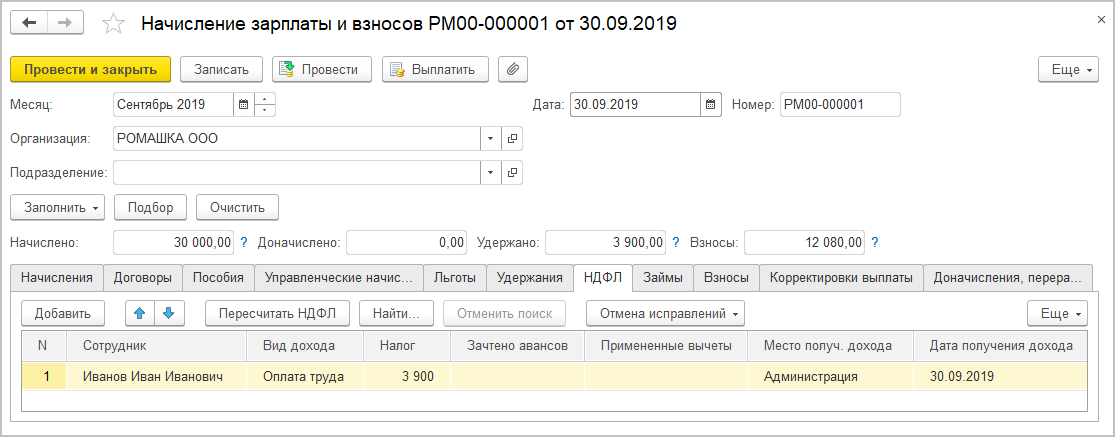The image size is (1115, 437).
Task: Click the help question mark beside Начислено
Action: tap(244, 242)
